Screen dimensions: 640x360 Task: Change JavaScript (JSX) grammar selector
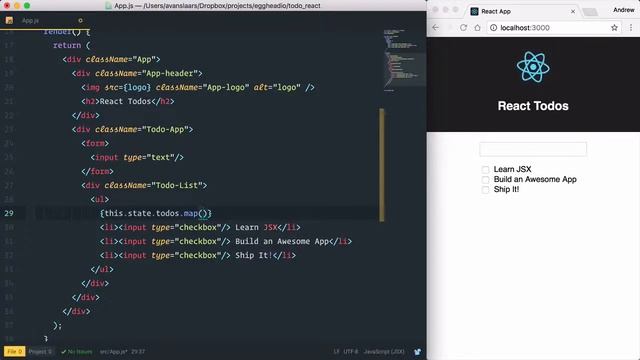tap(384, 351)
